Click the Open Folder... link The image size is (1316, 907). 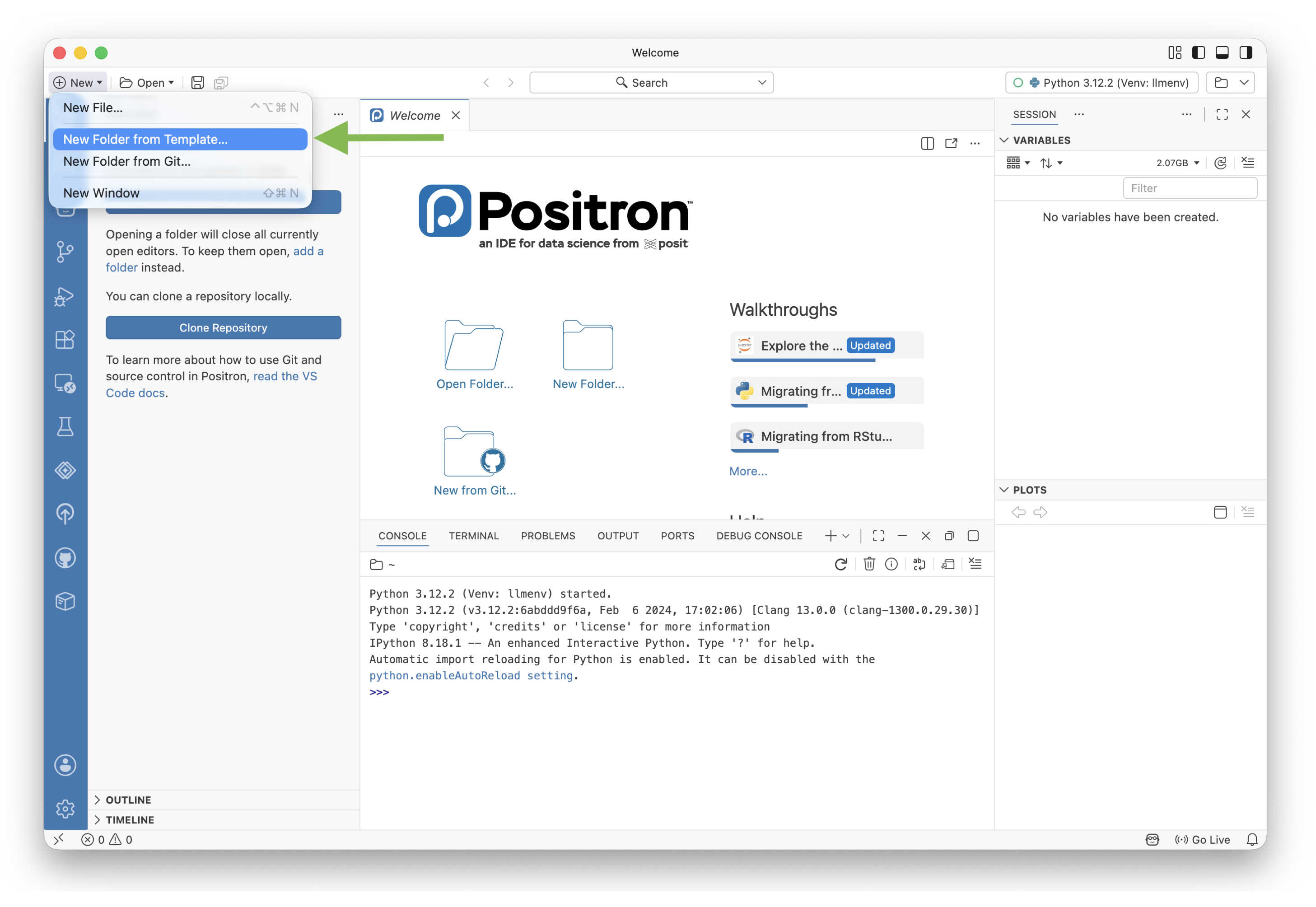coord(475,384)
